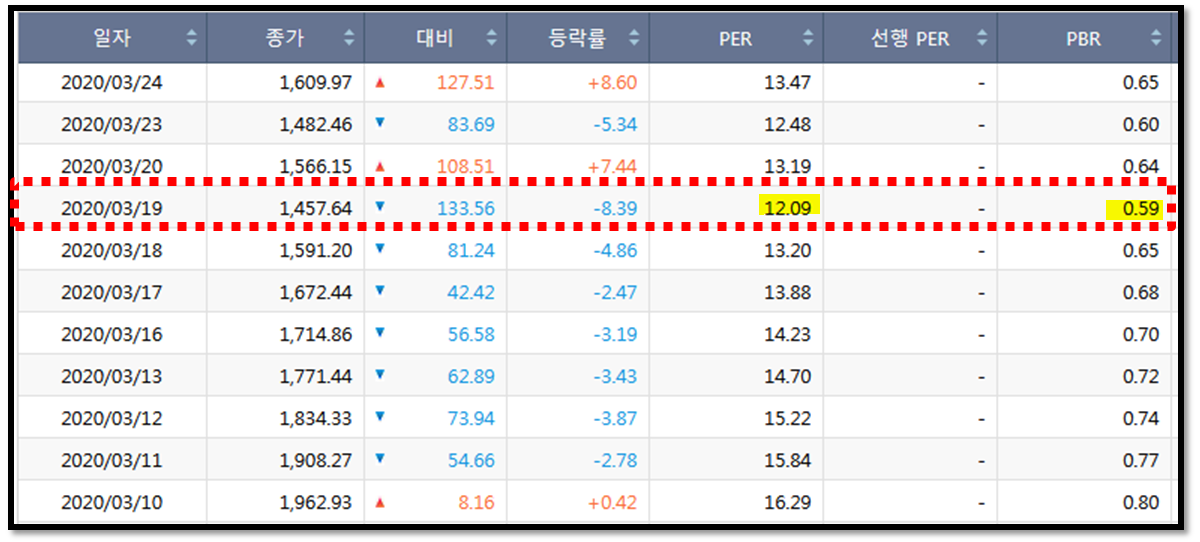Click the up triangle next to 8.16
The image size is (1200, 542).
click(379, 502)
